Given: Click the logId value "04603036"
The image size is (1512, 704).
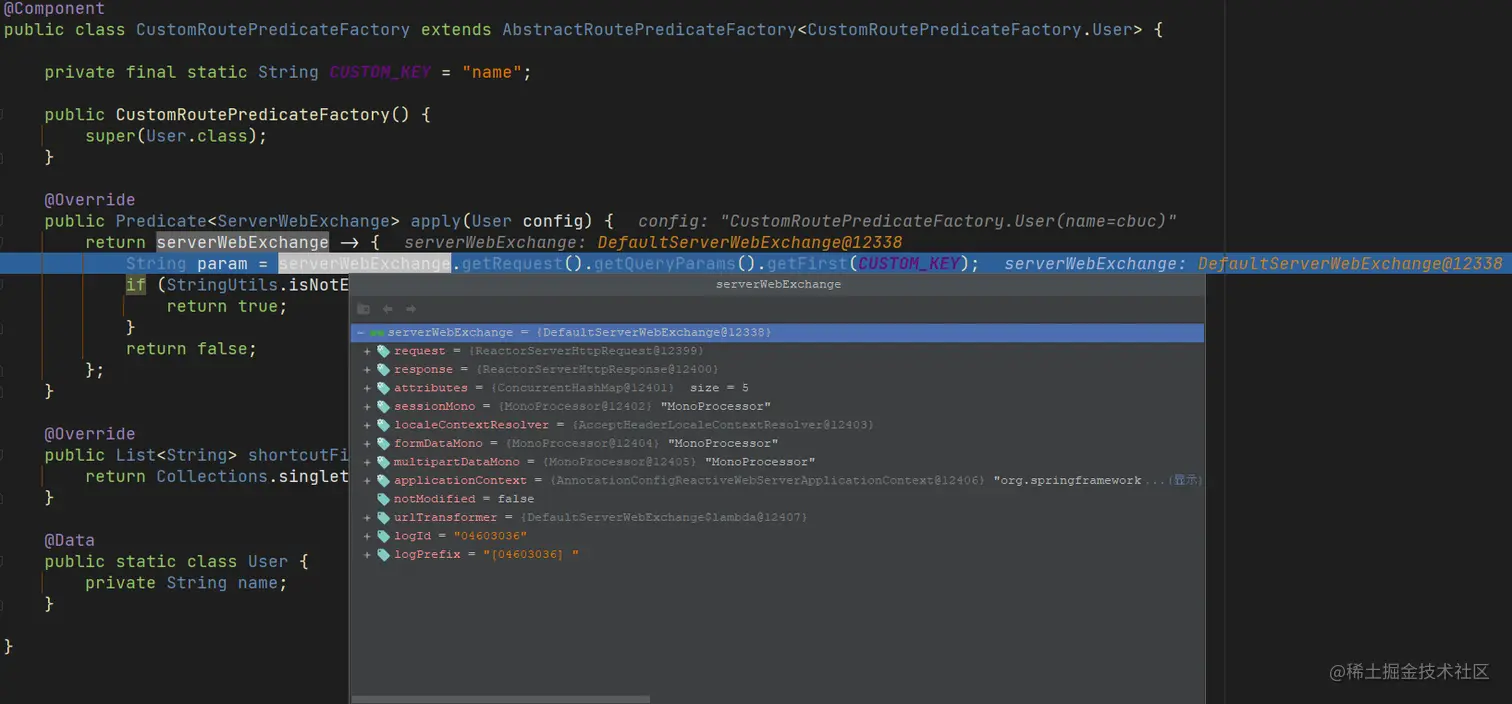Looking at the screenshot, I should pos(490,536).
